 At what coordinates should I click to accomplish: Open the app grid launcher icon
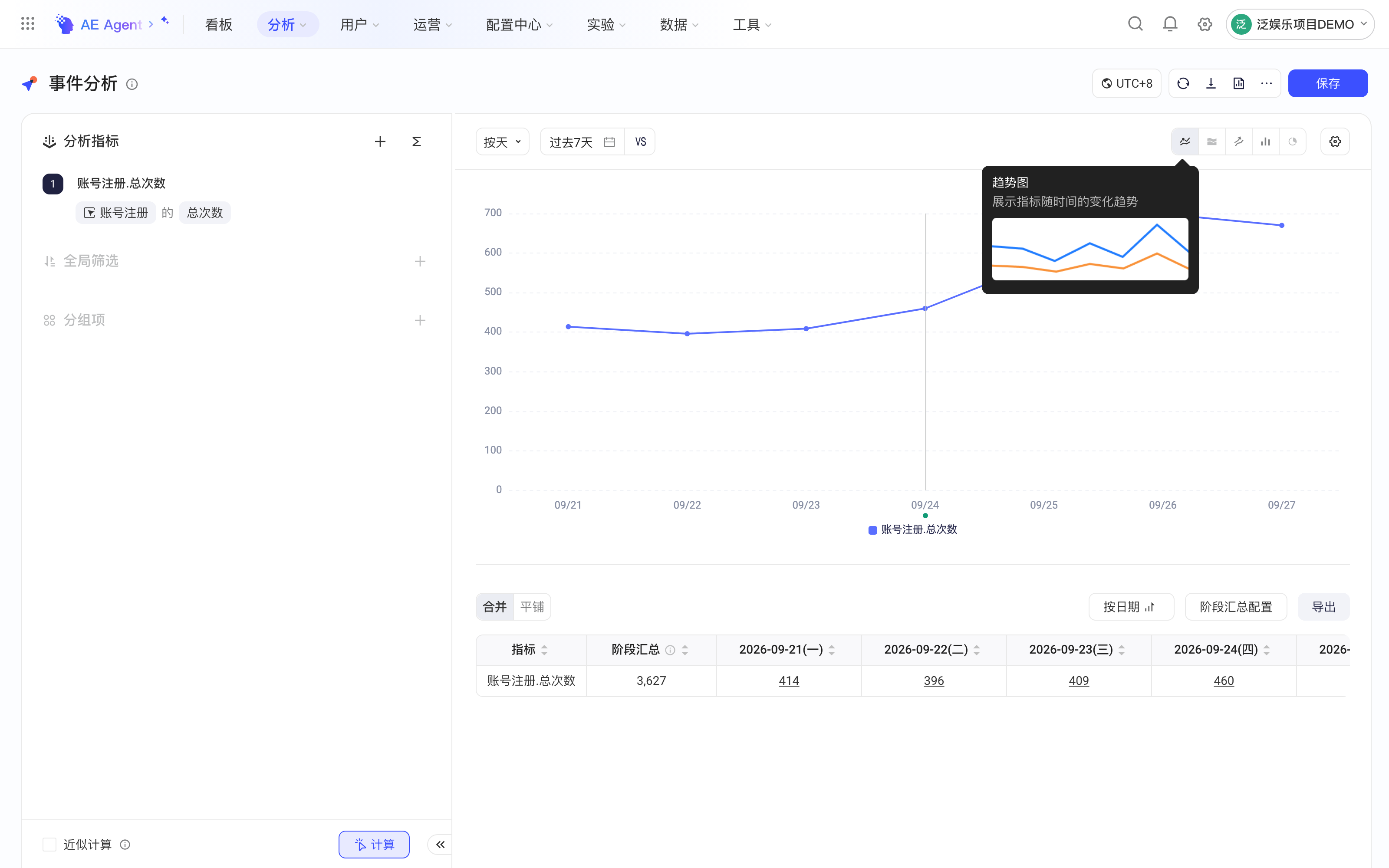pyautogui.click(x=27, y=24)
